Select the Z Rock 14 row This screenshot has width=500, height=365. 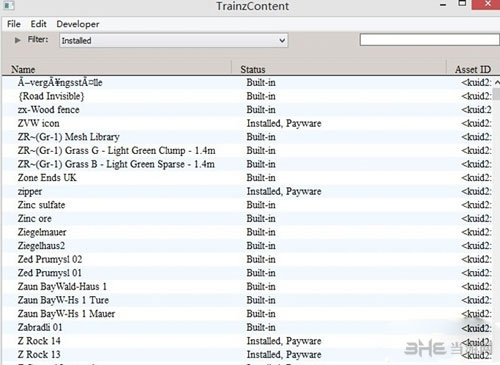248,341
